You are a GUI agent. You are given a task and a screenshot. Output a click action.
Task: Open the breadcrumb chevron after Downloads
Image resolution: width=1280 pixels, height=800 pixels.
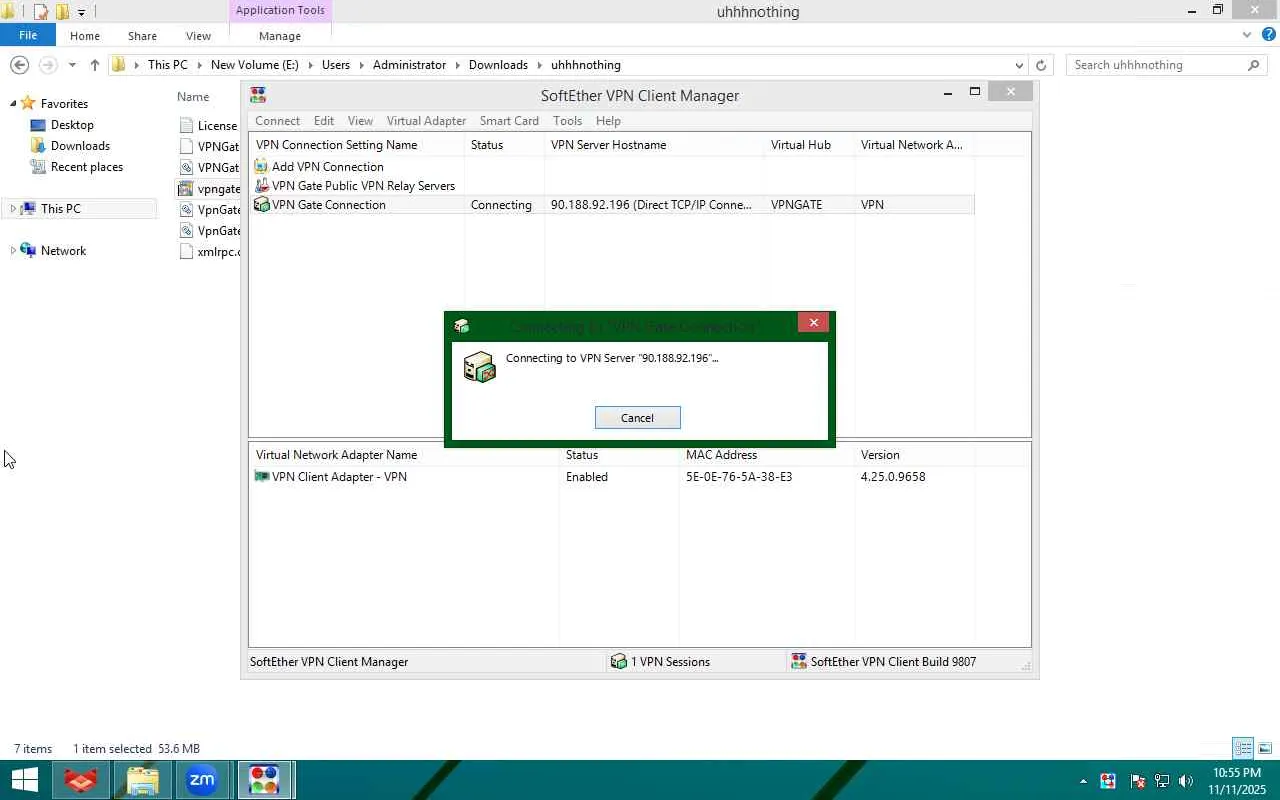tap(539, 65)
